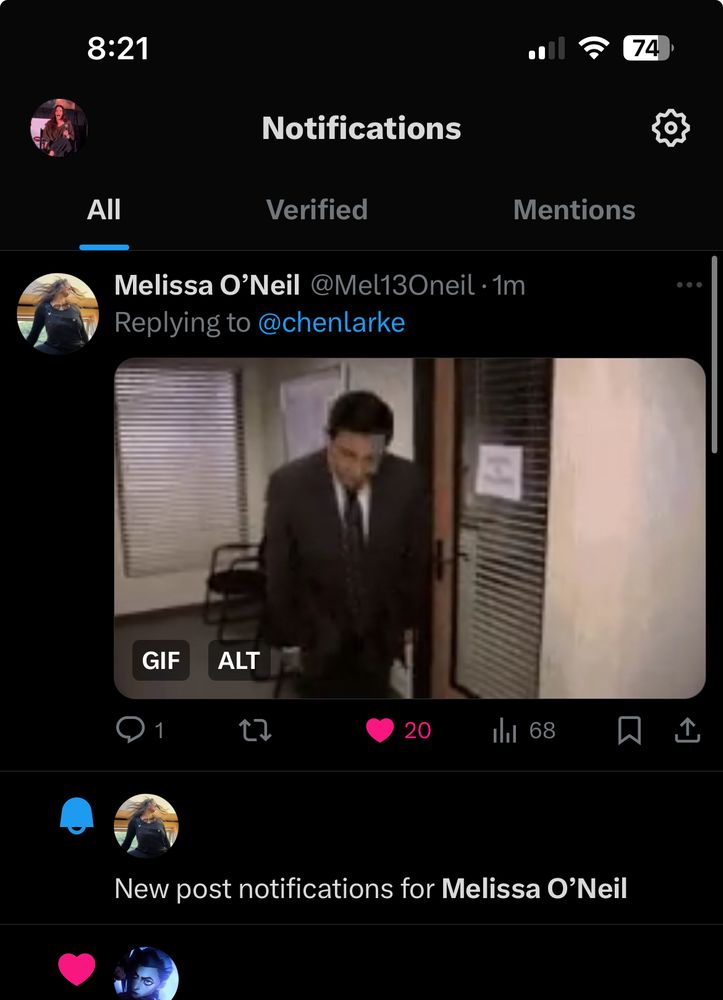Open the @chenlarke profile link
Image resolution: width=723 pixels, height=1000 pixels.
[332, 323]
